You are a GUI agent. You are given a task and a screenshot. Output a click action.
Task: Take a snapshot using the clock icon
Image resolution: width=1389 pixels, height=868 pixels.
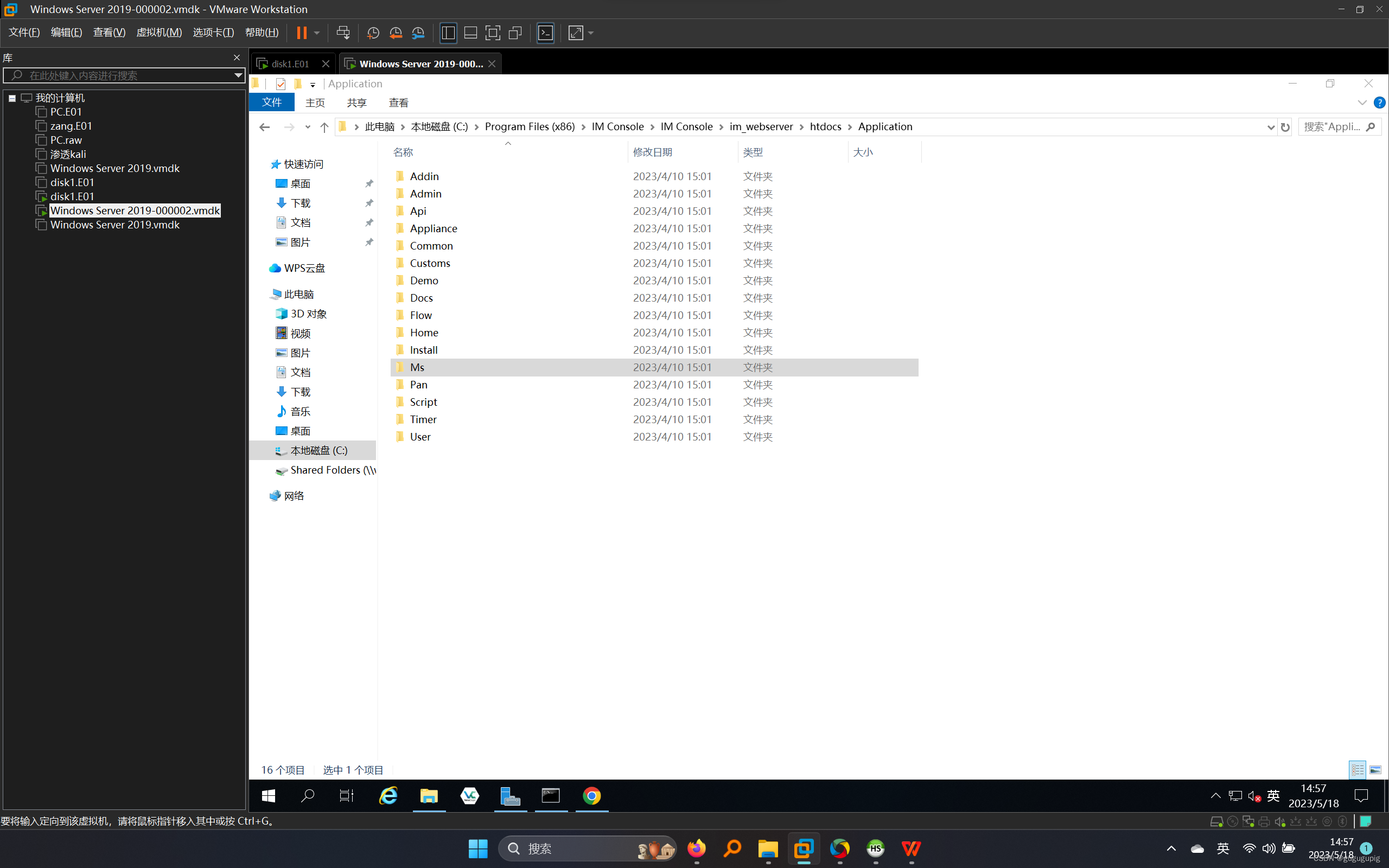[x=373, y=33]
